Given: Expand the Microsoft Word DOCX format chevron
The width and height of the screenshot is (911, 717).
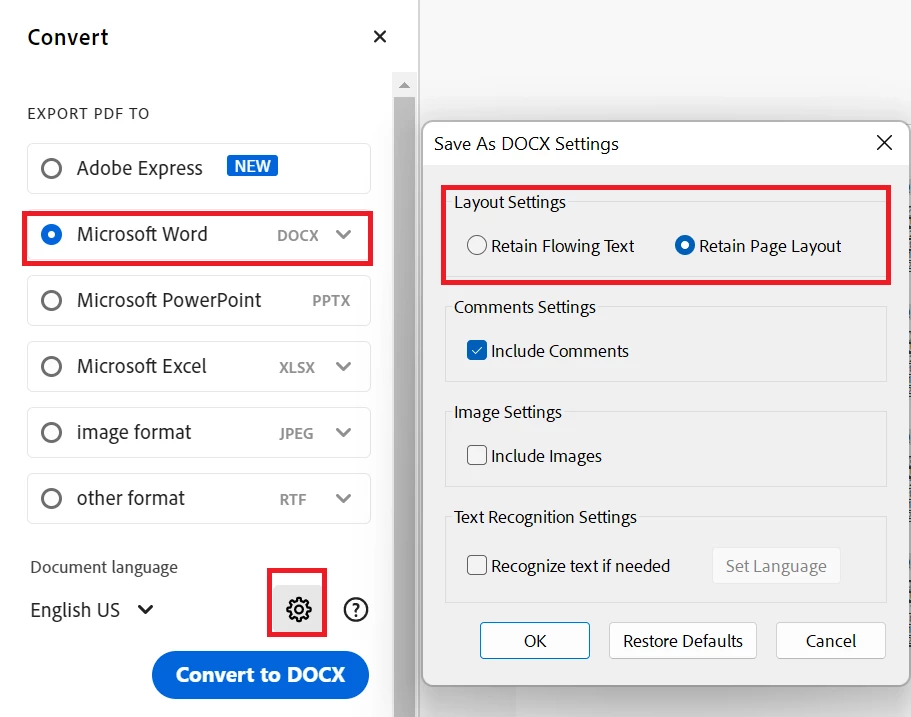Looking at the screenshot, I should point(343,235).
